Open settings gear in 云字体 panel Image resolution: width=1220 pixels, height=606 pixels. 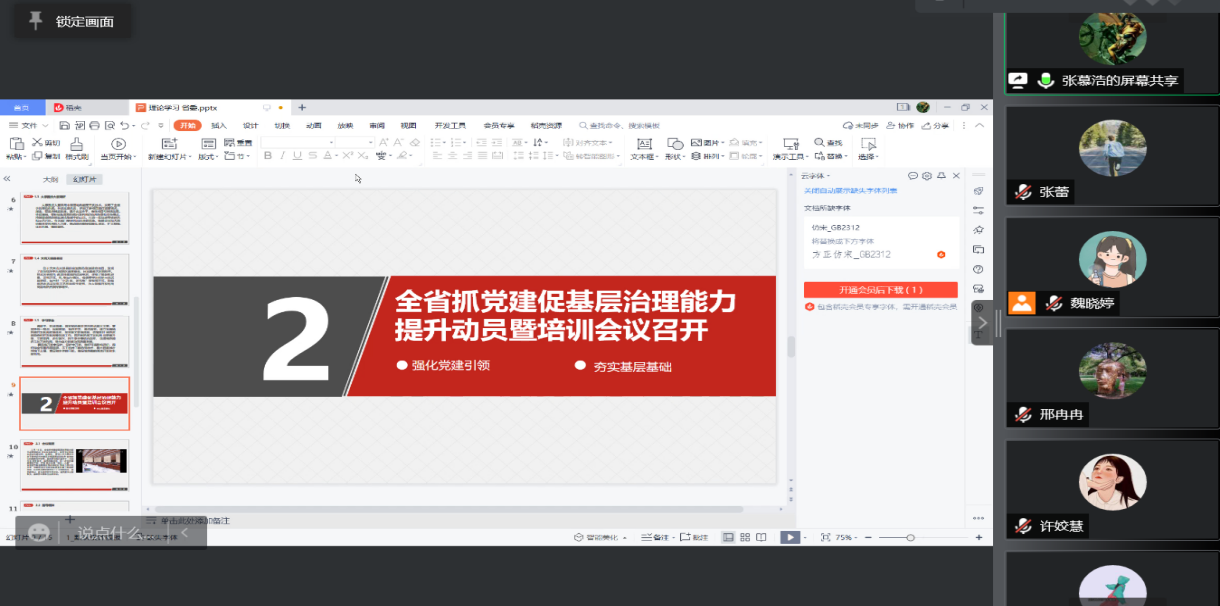click(x=927, y=176)
